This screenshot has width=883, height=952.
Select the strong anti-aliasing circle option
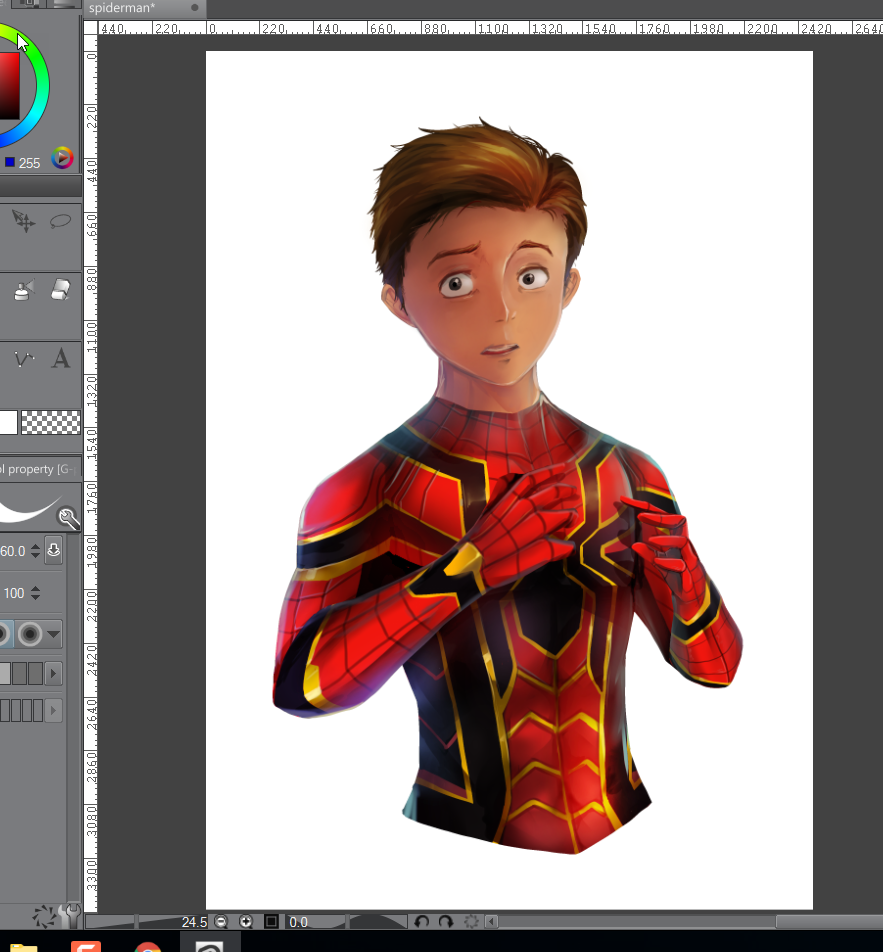click(30, 634)
